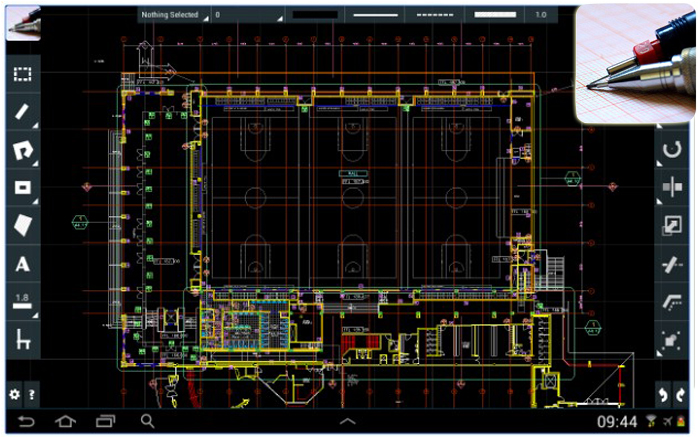Tap the Android Home button
Viewport: 700px width, 437px height.
coord(65,421)
